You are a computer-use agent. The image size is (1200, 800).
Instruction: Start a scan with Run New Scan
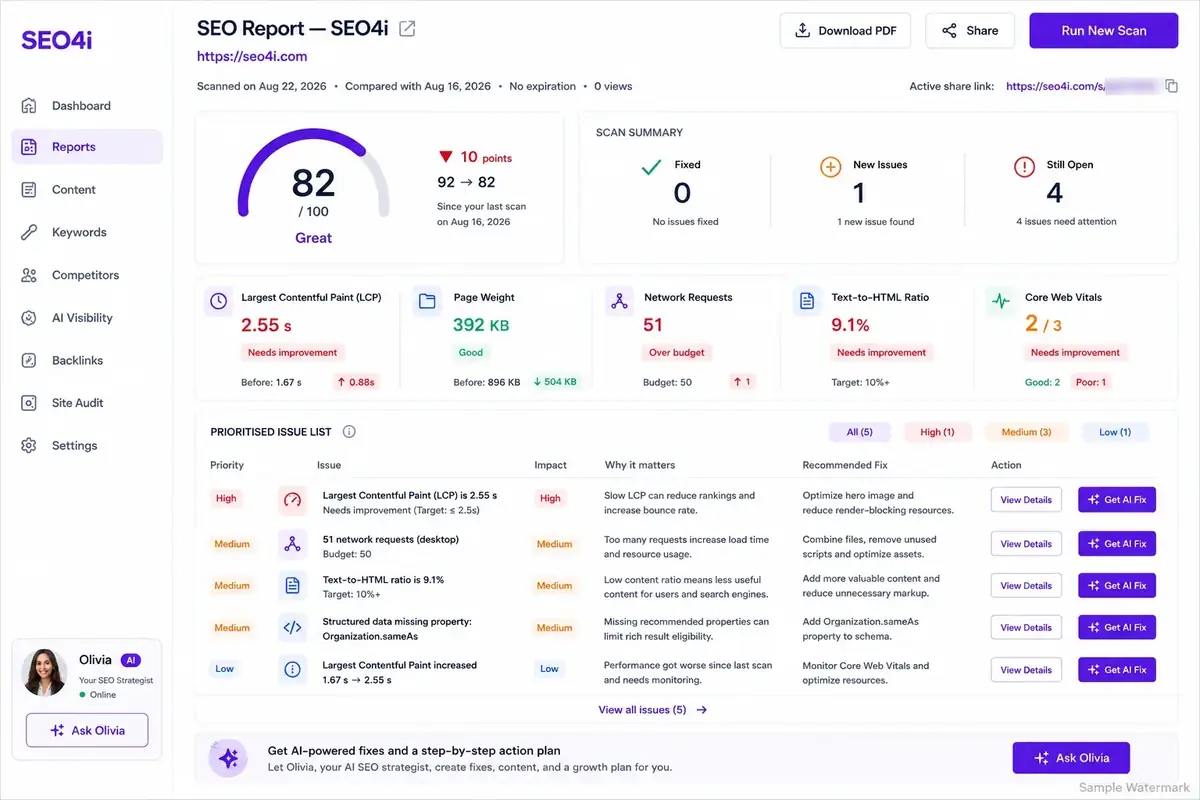[1104, 31]
